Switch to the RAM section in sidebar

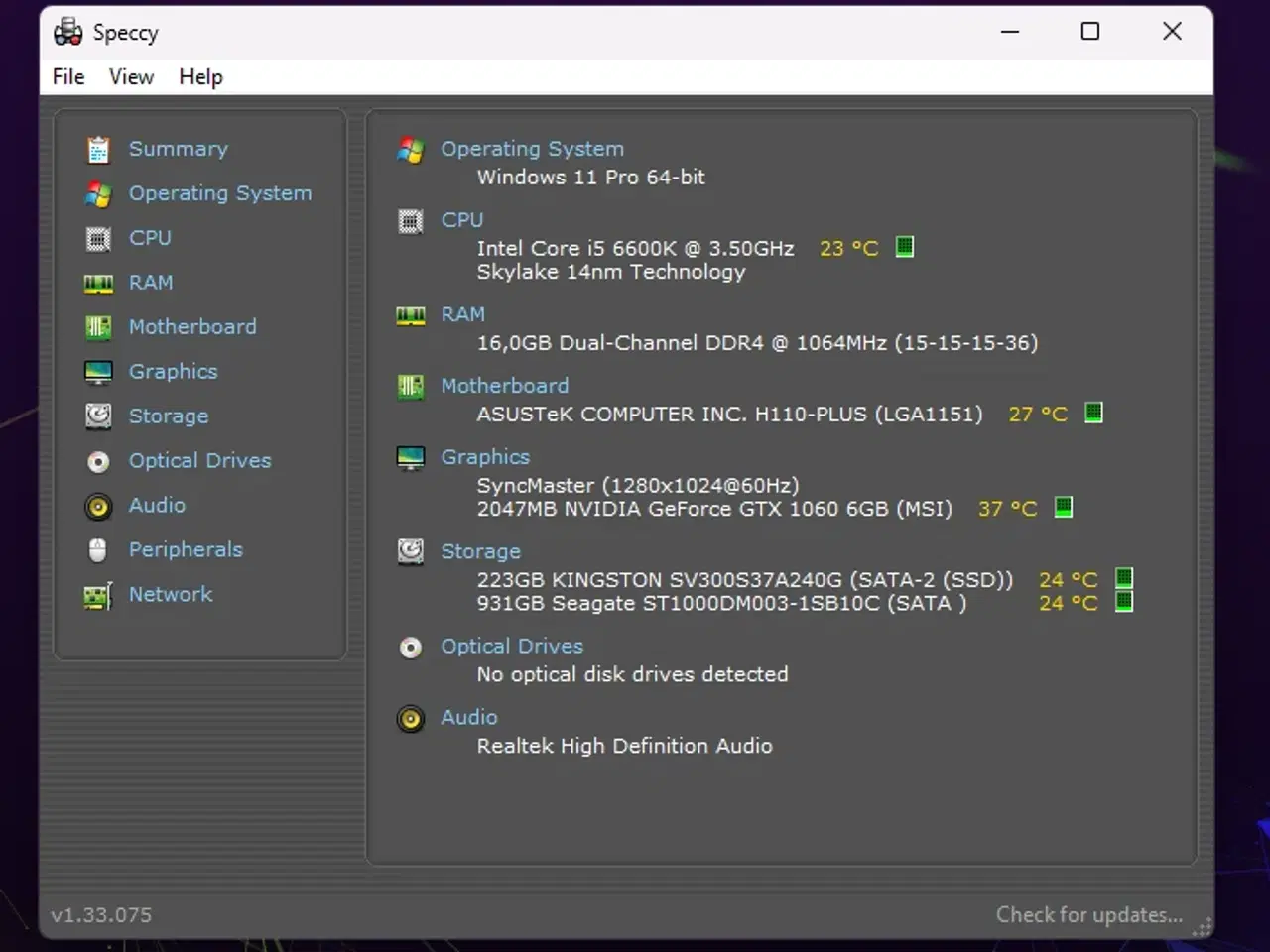coord(151,283)
